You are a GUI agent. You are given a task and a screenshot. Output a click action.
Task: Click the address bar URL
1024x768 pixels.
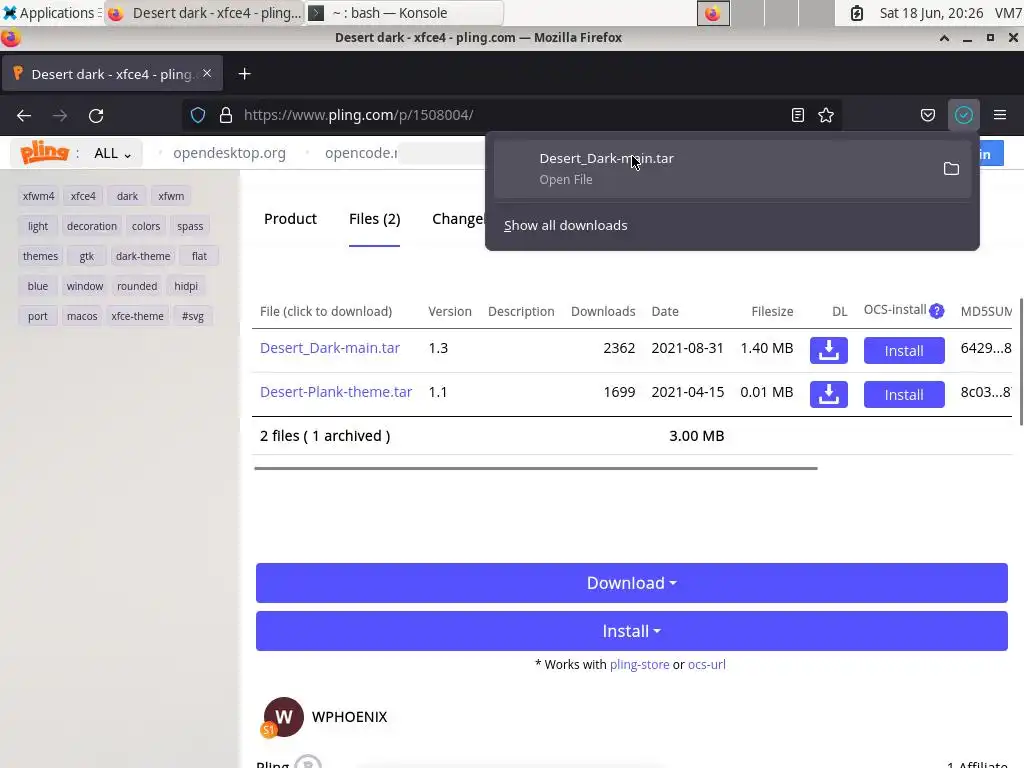[359, 115]
